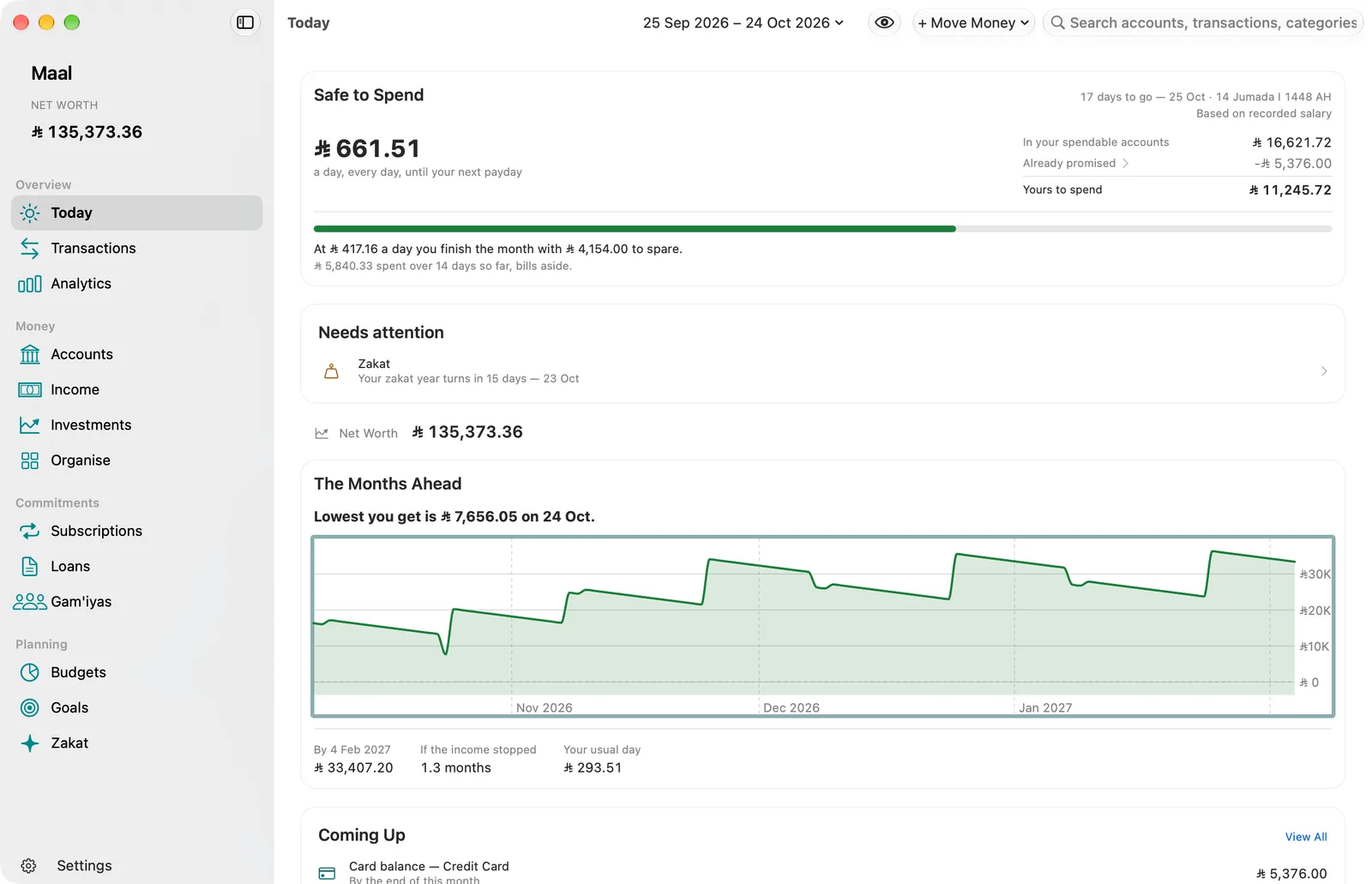Click the Zakat money bag icon
The height and width of the screenshot is (884, 1372).
(331, 371)
